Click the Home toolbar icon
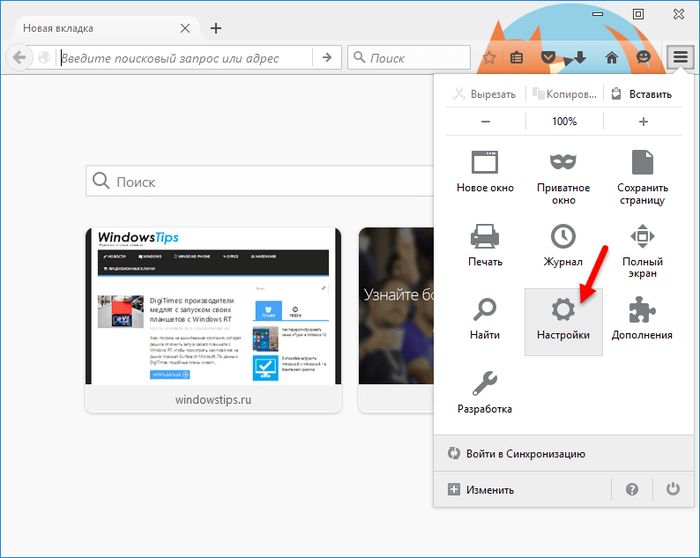Screen dimensions: 700x558 point(611,58)
